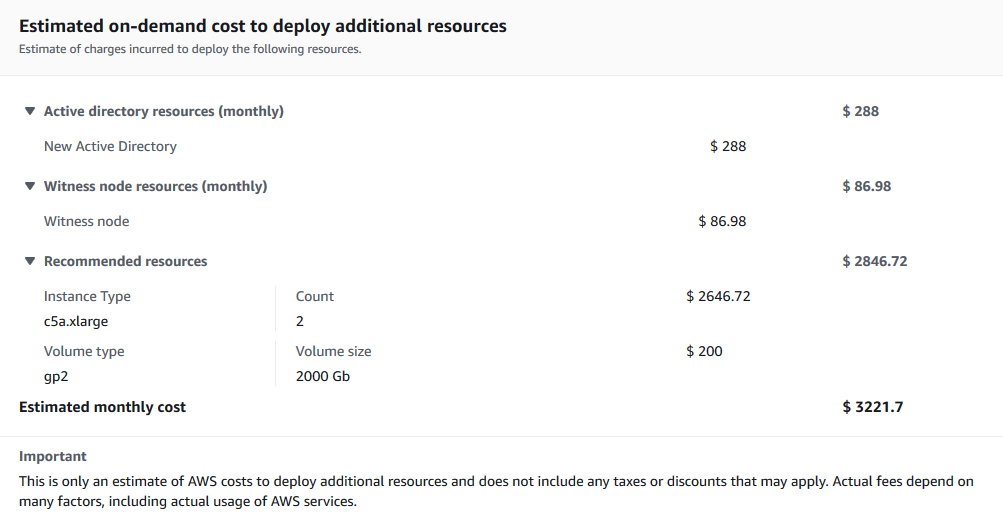Select the New Active Directory row label

(x=110, y=146)
